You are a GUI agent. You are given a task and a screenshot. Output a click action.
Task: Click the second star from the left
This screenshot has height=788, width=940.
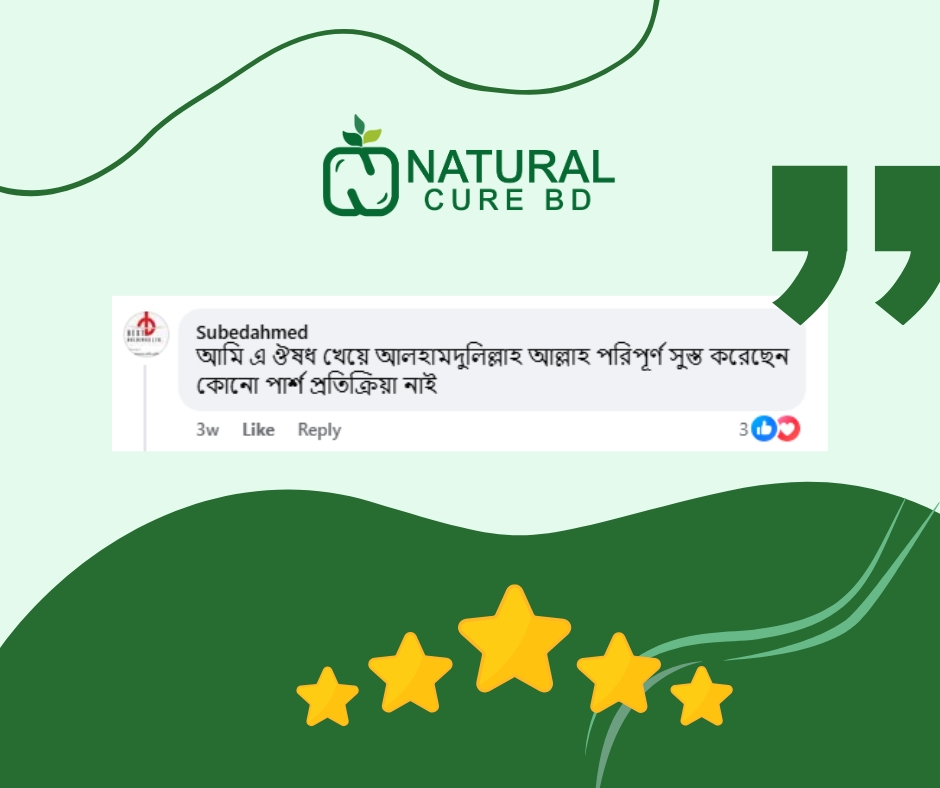(x=410, y=672)
